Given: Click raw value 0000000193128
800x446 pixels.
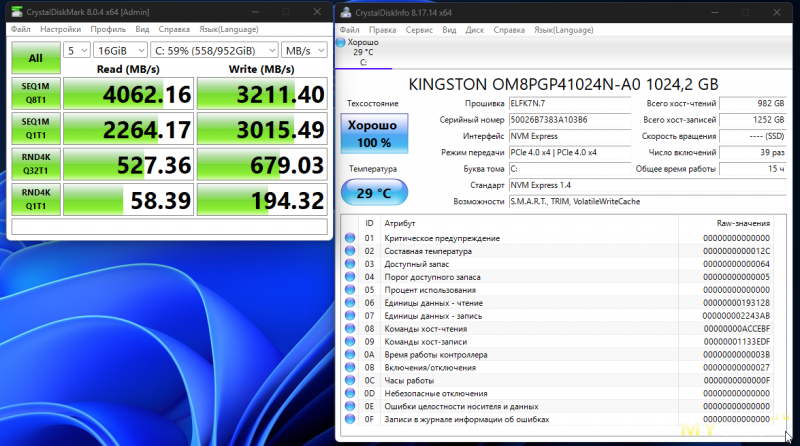Looking at the screenshot, I should click(x=736, y=303).
